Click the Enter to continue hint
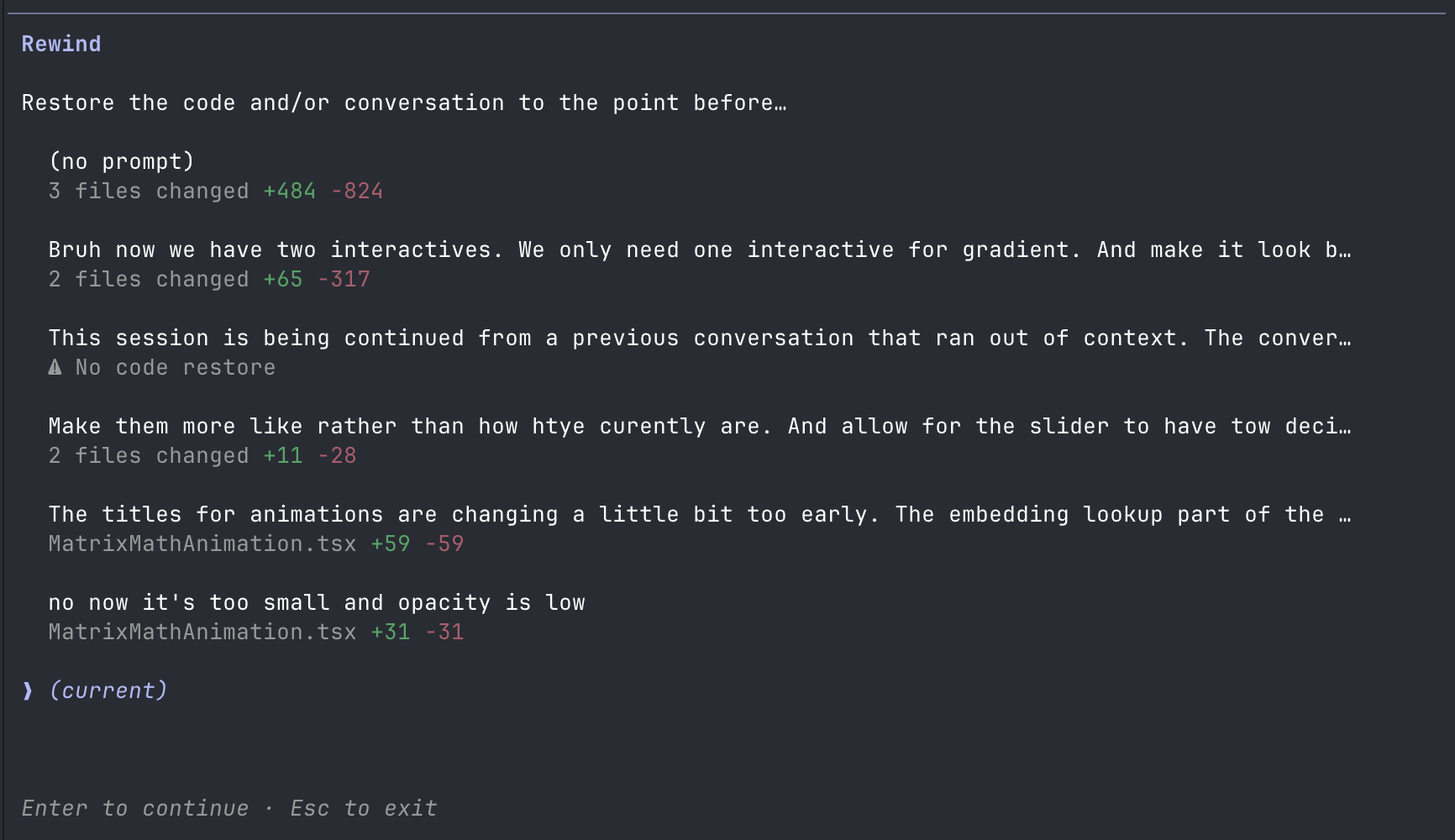The height and width of the screenshot is (840, 1455). [x=134, y=808]
